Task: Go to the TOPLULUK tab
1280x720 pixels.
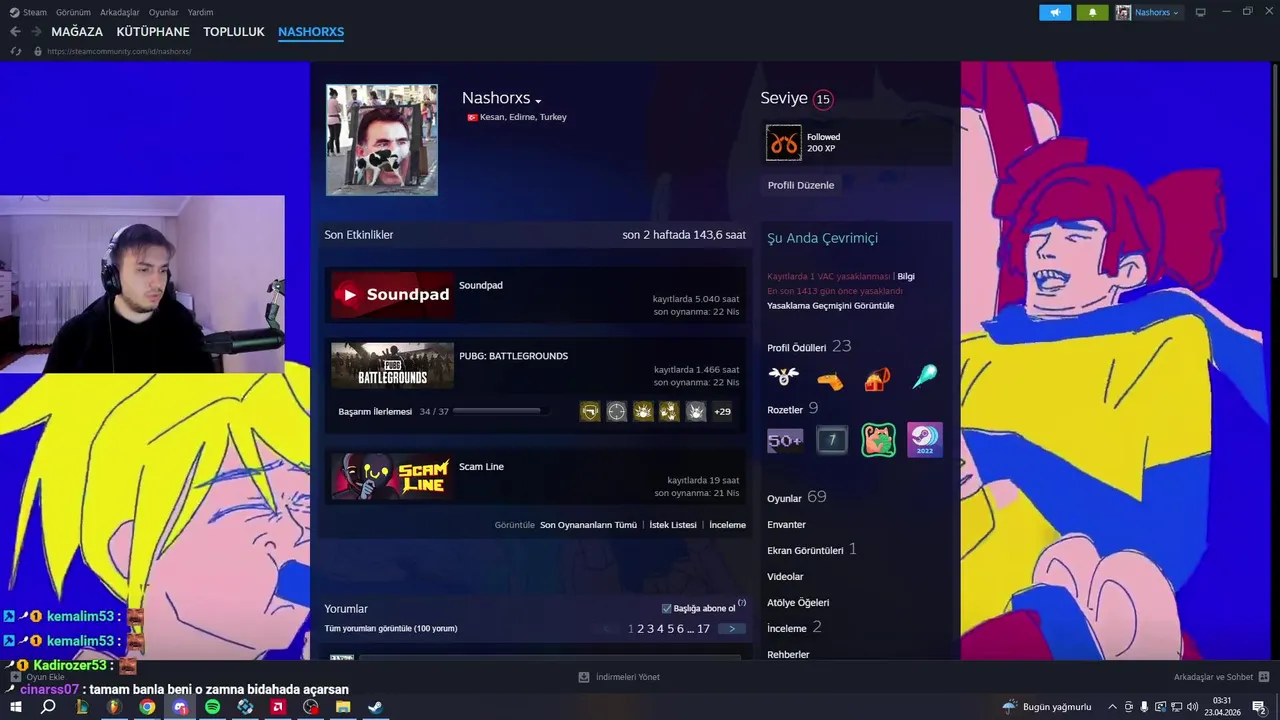Action: [234, 32]
